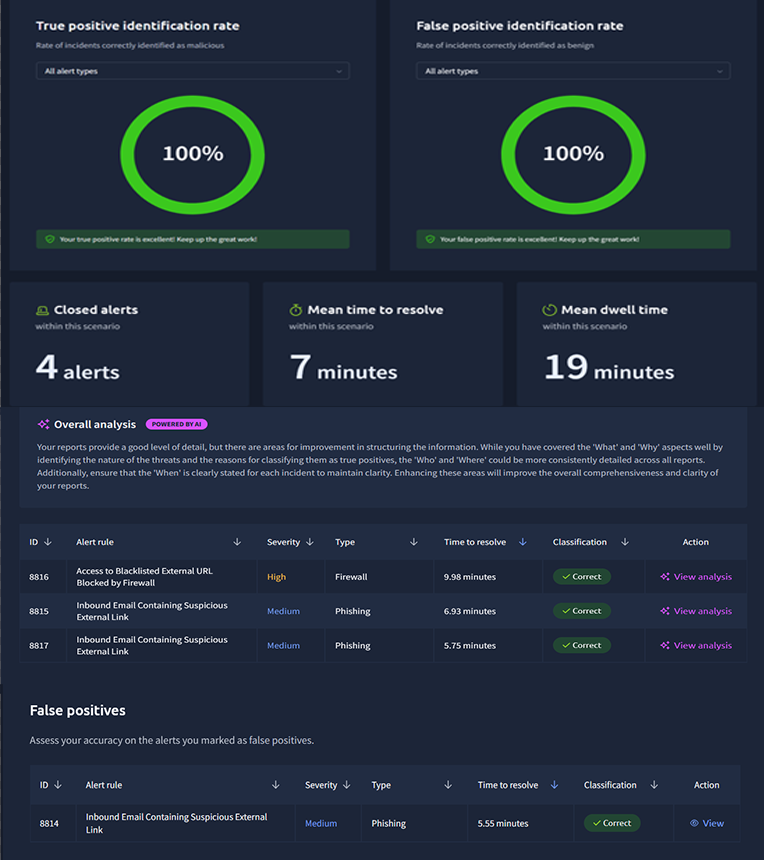
Task: Select alert ID 8814 cell
Action: (49, 823)
